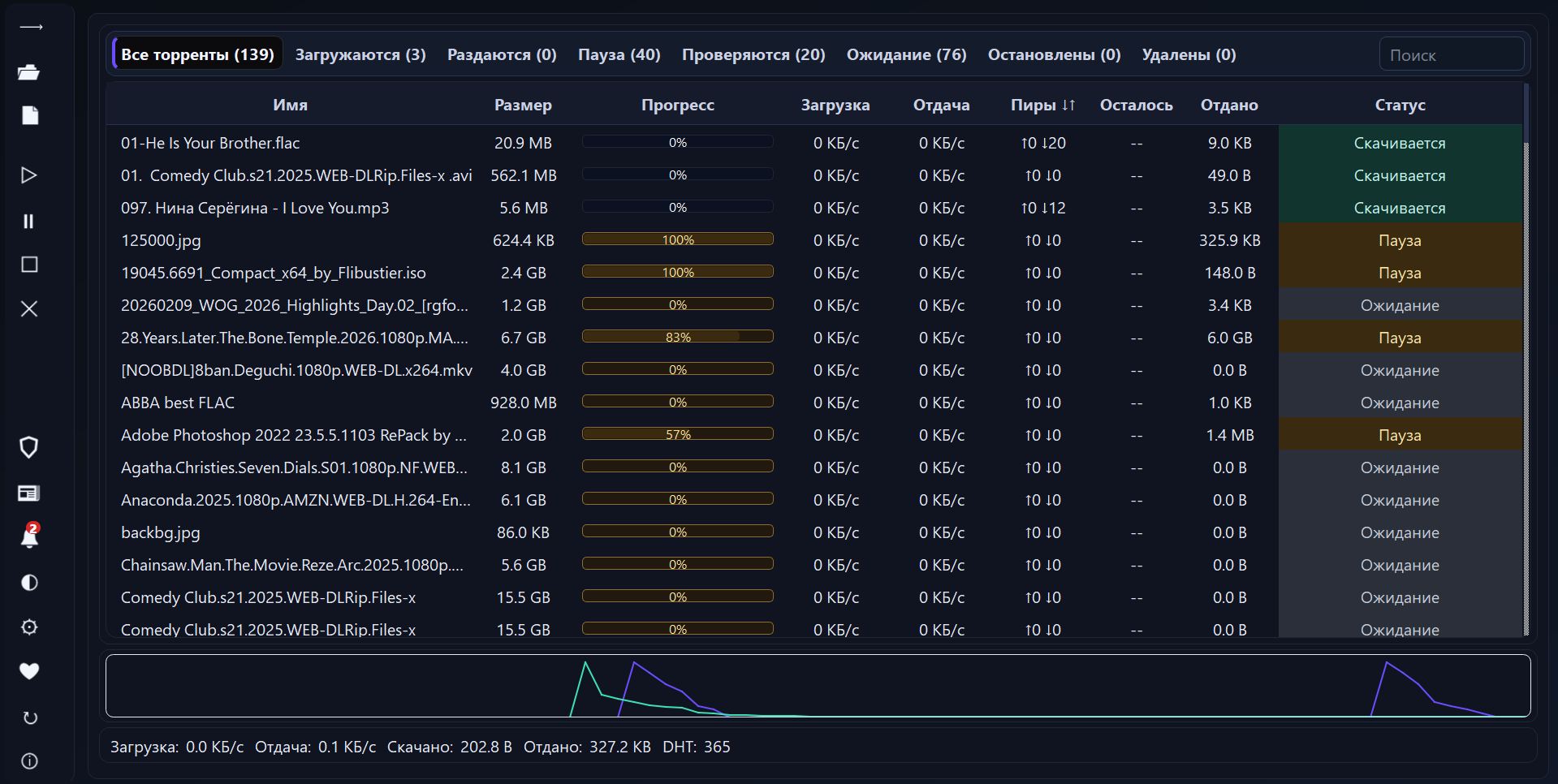Click progress bar of Adobe Photoshop 2022 torrent
1558x784 pixels.
[677, 434]
